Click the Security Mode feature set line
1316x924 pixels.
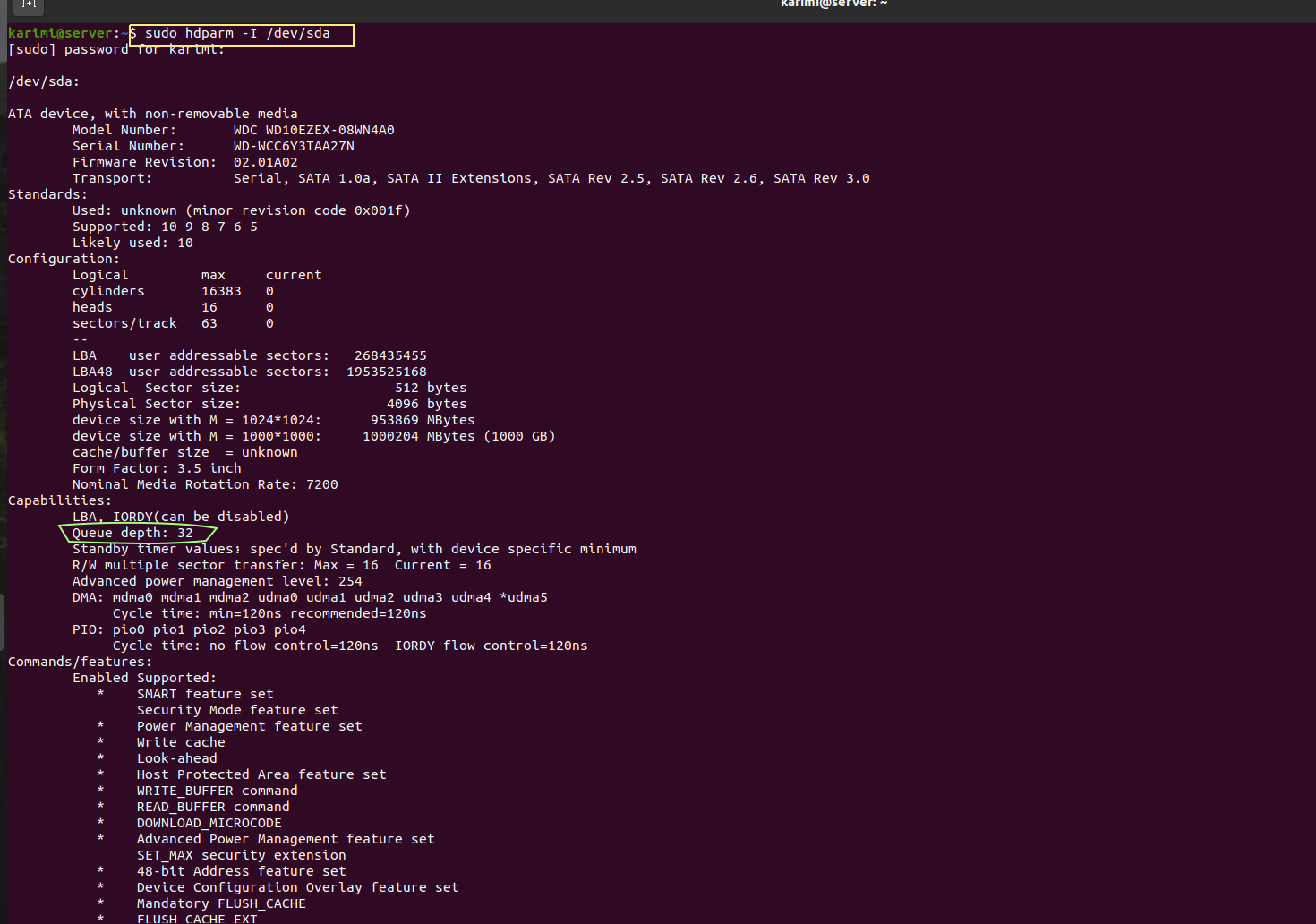click(237, 711)
